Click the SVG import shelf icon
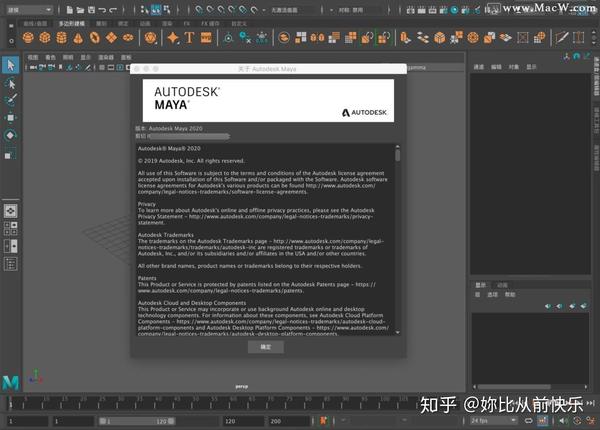Screen dimensions: 600x430 pyautogui.click(x=206, y=37)
